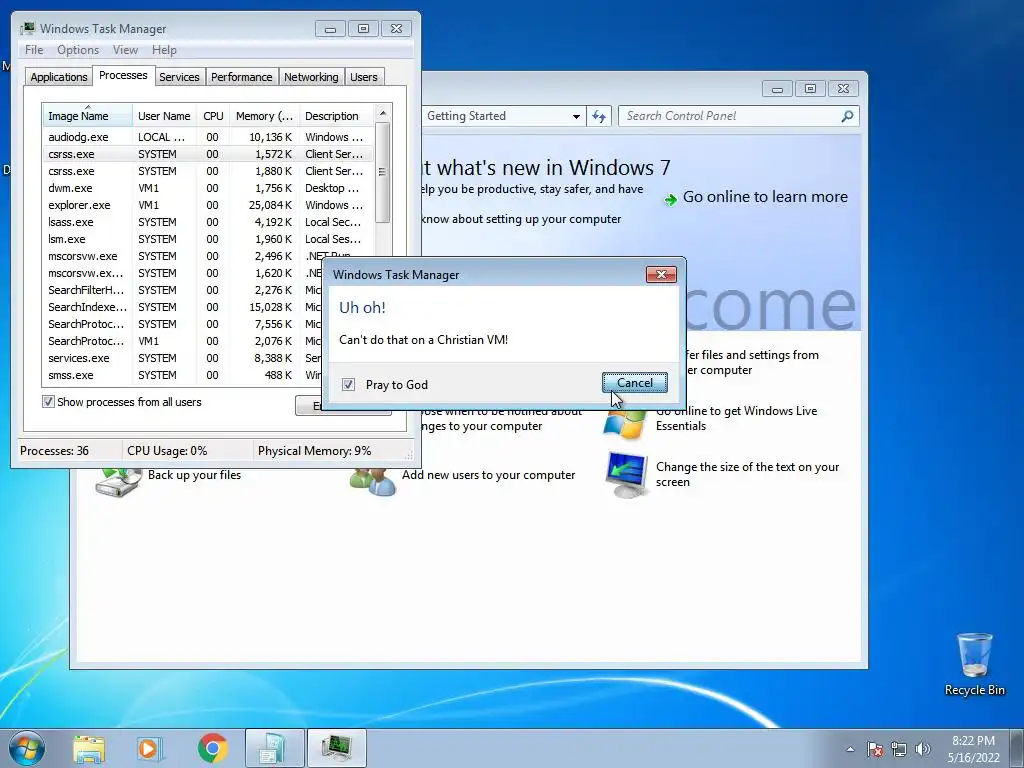Image resolution: width=1024 pixels, height=768 pixels.
Task: Switch to the Applications tab
Action: coord(59,77)
